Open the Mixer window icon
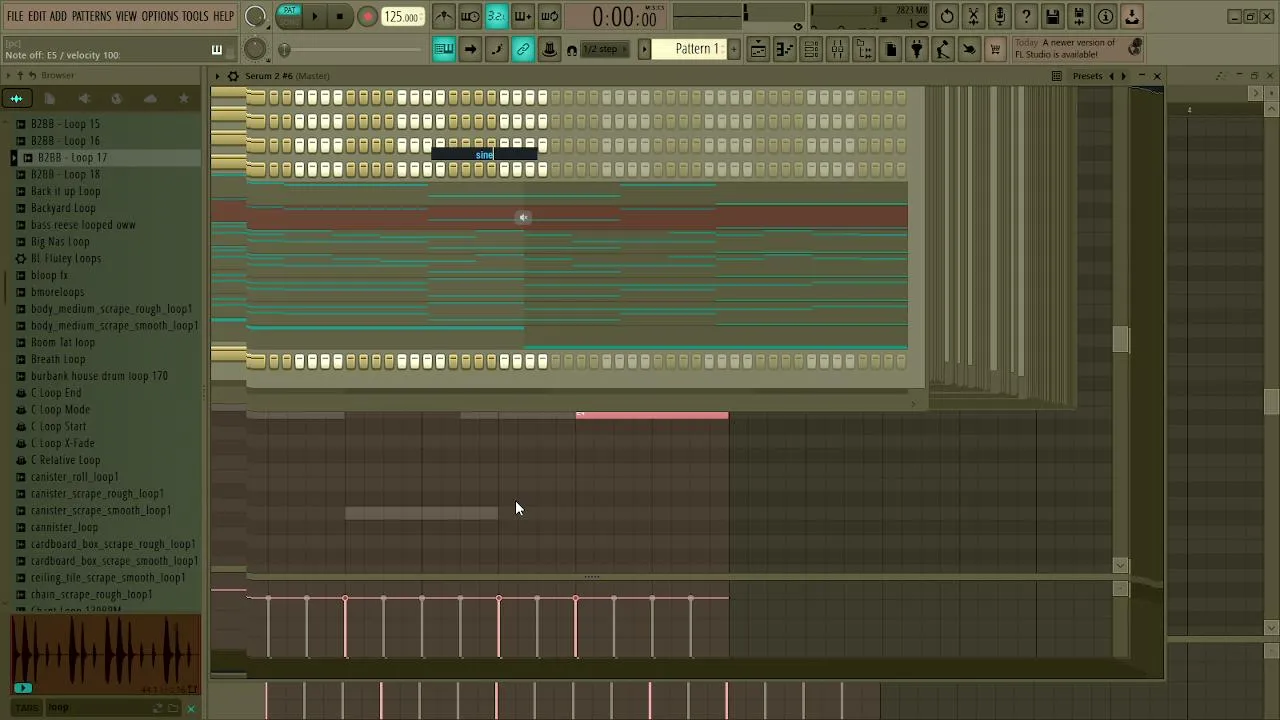 point(837,49)
